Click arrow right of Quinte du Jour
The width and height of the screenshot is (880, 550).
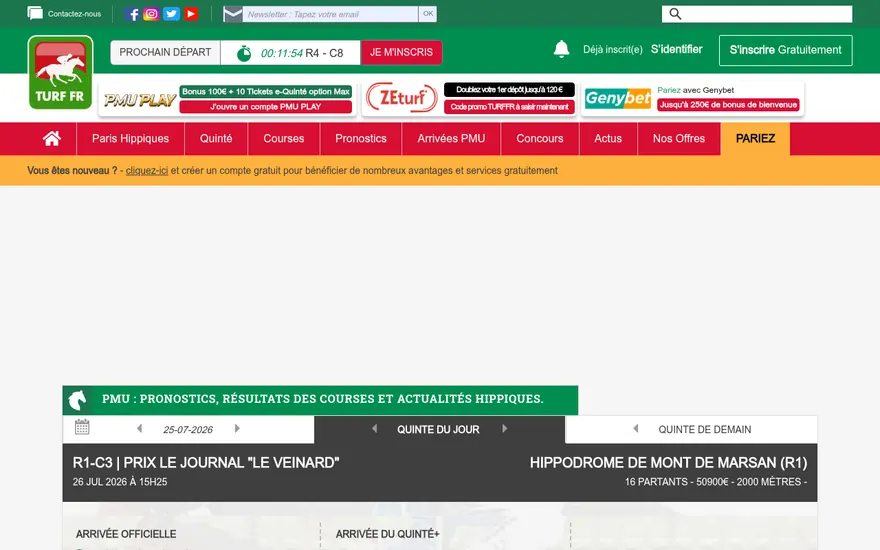[x=505, y=429]
